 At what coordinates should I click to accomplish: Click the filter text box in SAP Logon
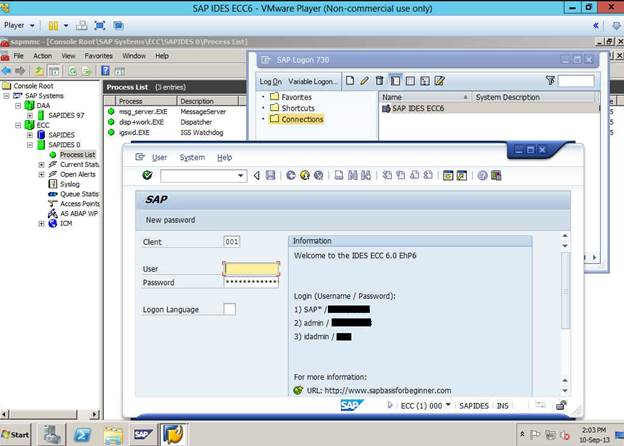pyautogui.click(x=576, y=81)
